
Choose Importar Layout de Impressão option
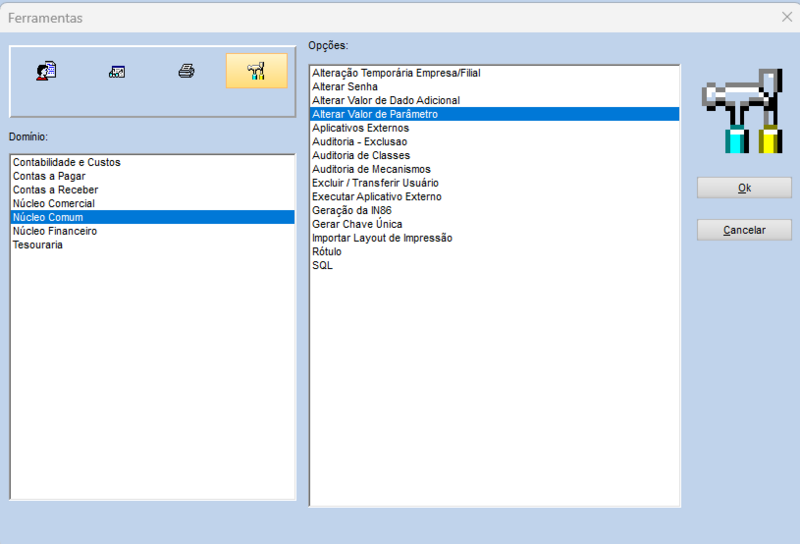tap(494, 238)
